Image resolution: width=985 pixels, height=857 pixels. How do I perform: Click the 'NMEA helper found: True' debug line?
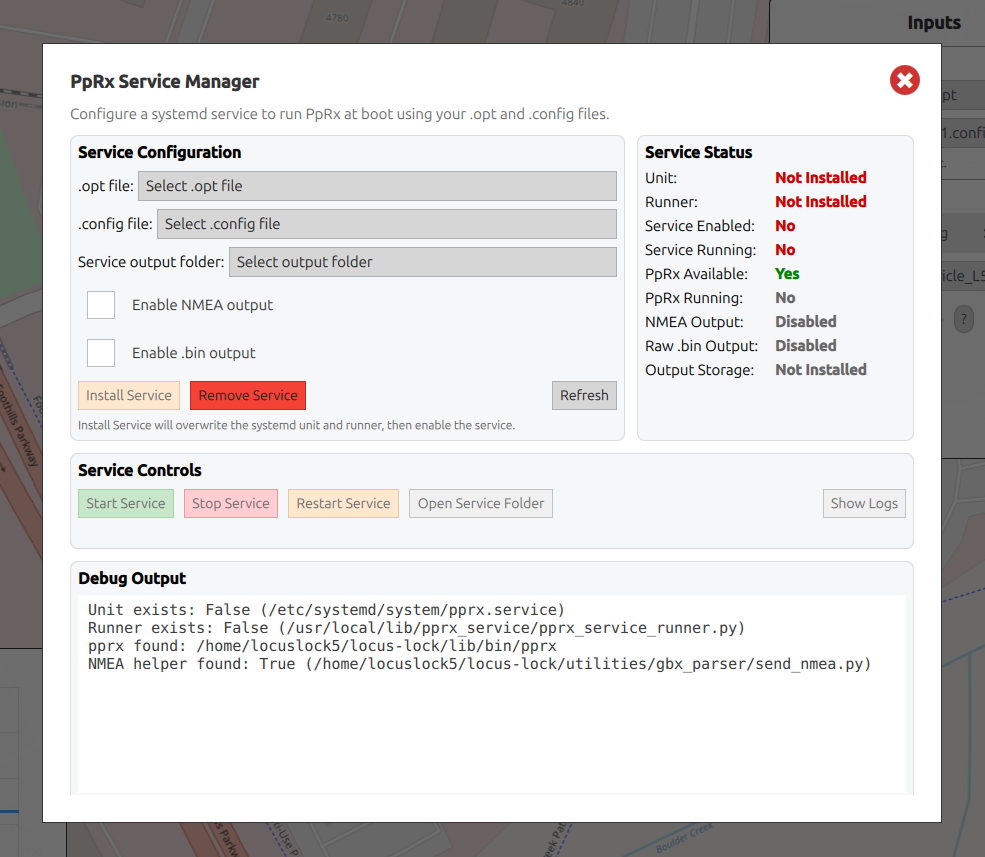(479, 664)
